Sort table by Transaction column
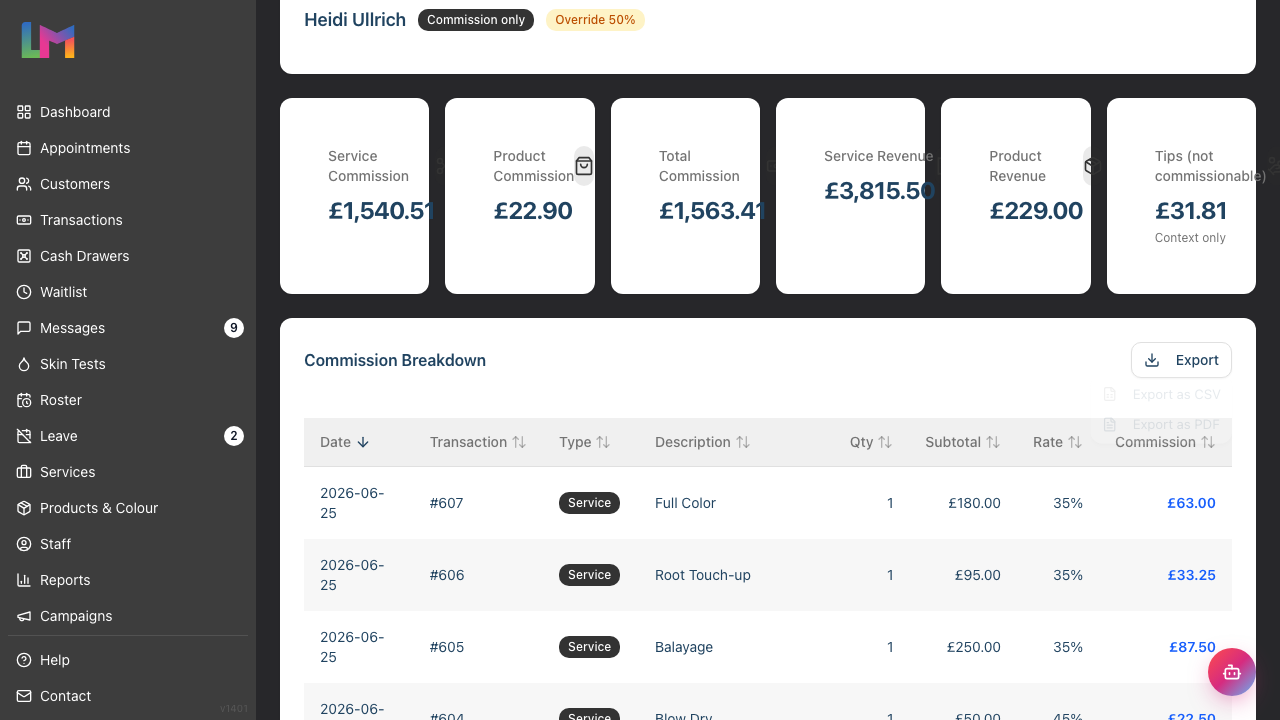 click(477, 442)
